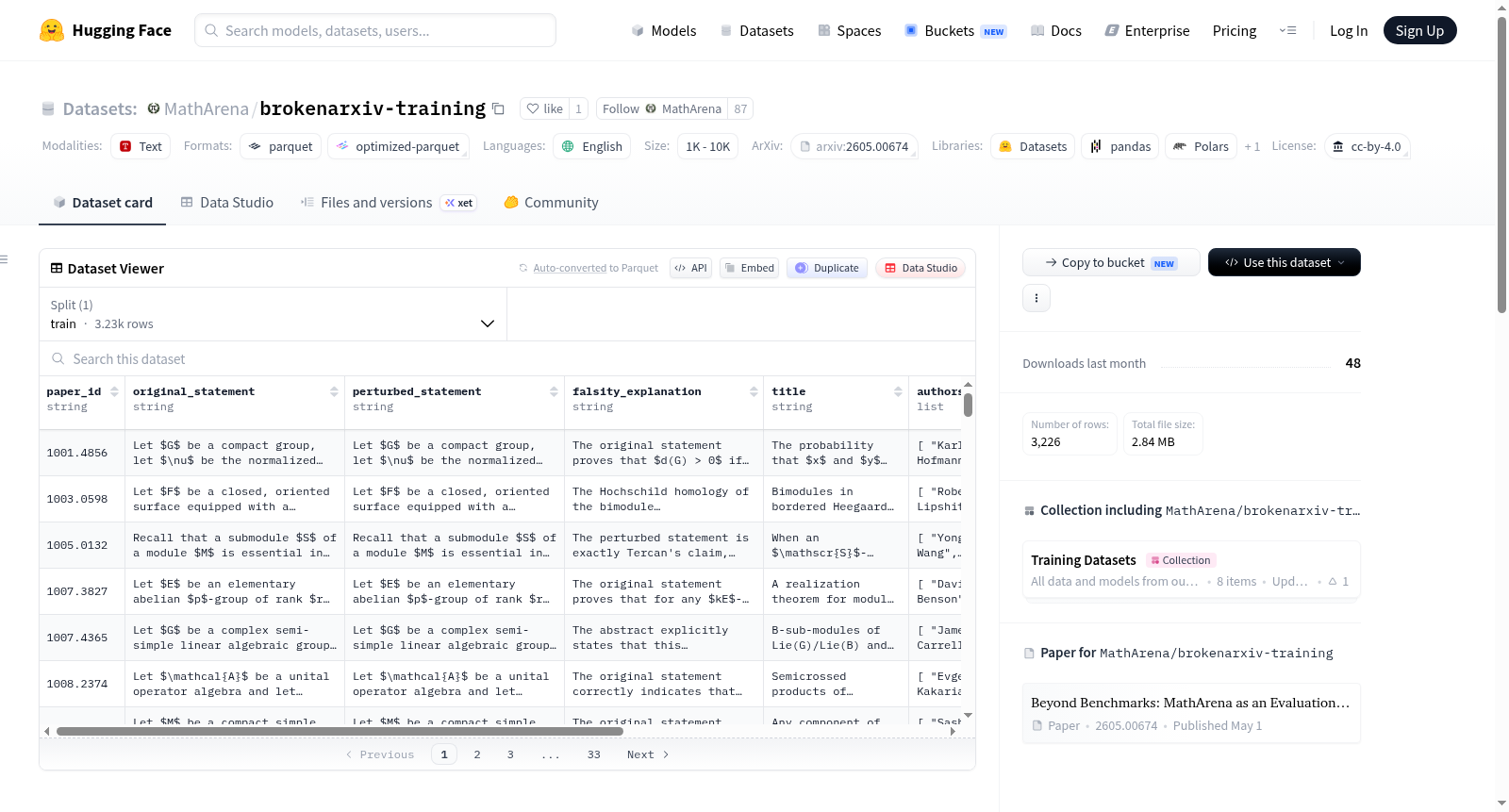Click the Polars library tag
The height and width of the screenshot is (812, 1509).
click(1202, 146)
